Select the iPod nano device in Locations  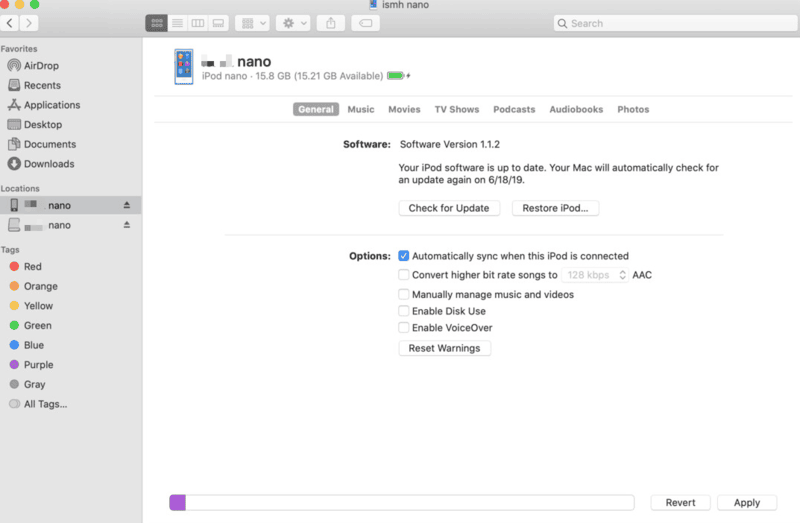click(x=70, y=205)
